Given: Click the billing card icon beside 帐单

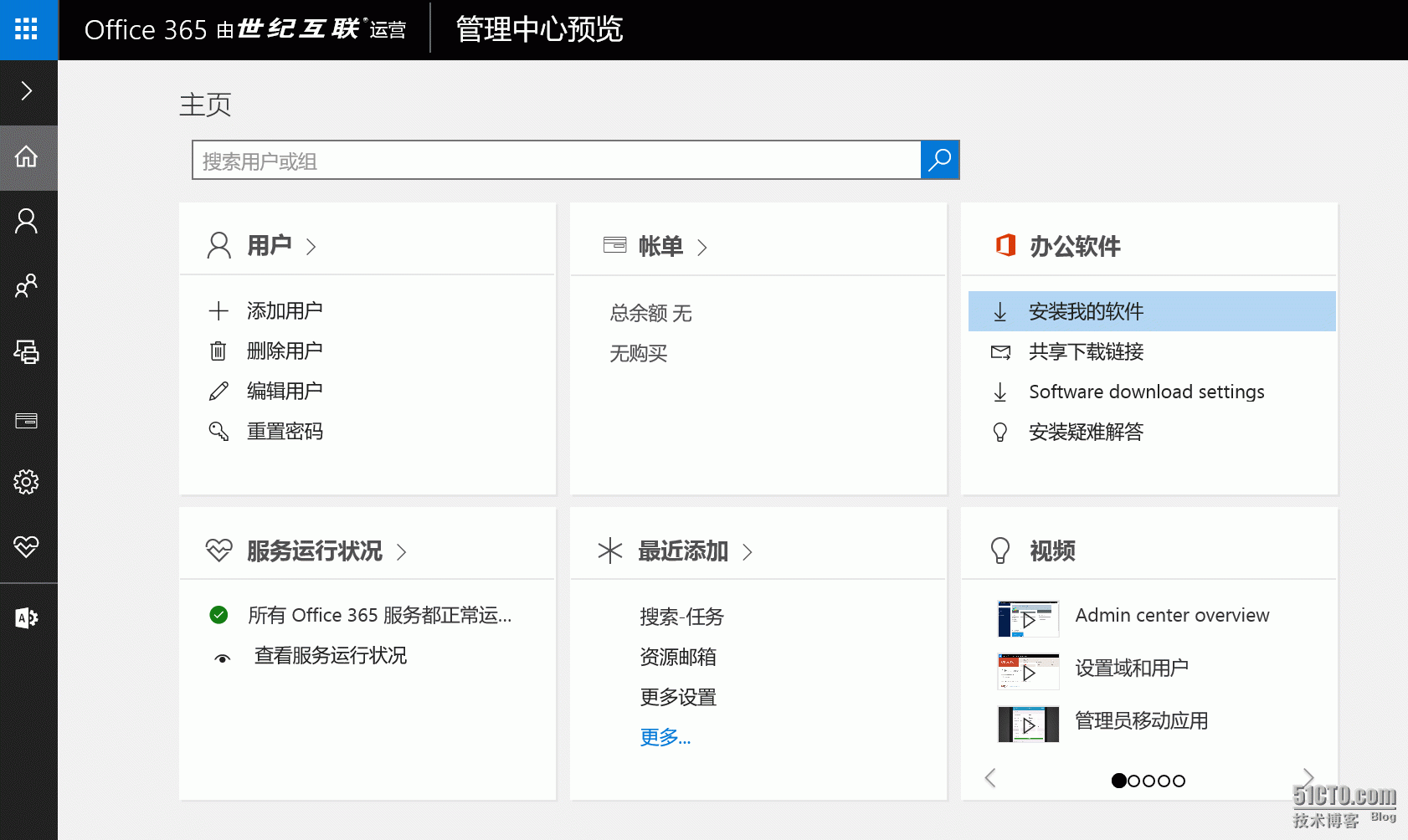Looking at the screenshot, I should [614, 245].
